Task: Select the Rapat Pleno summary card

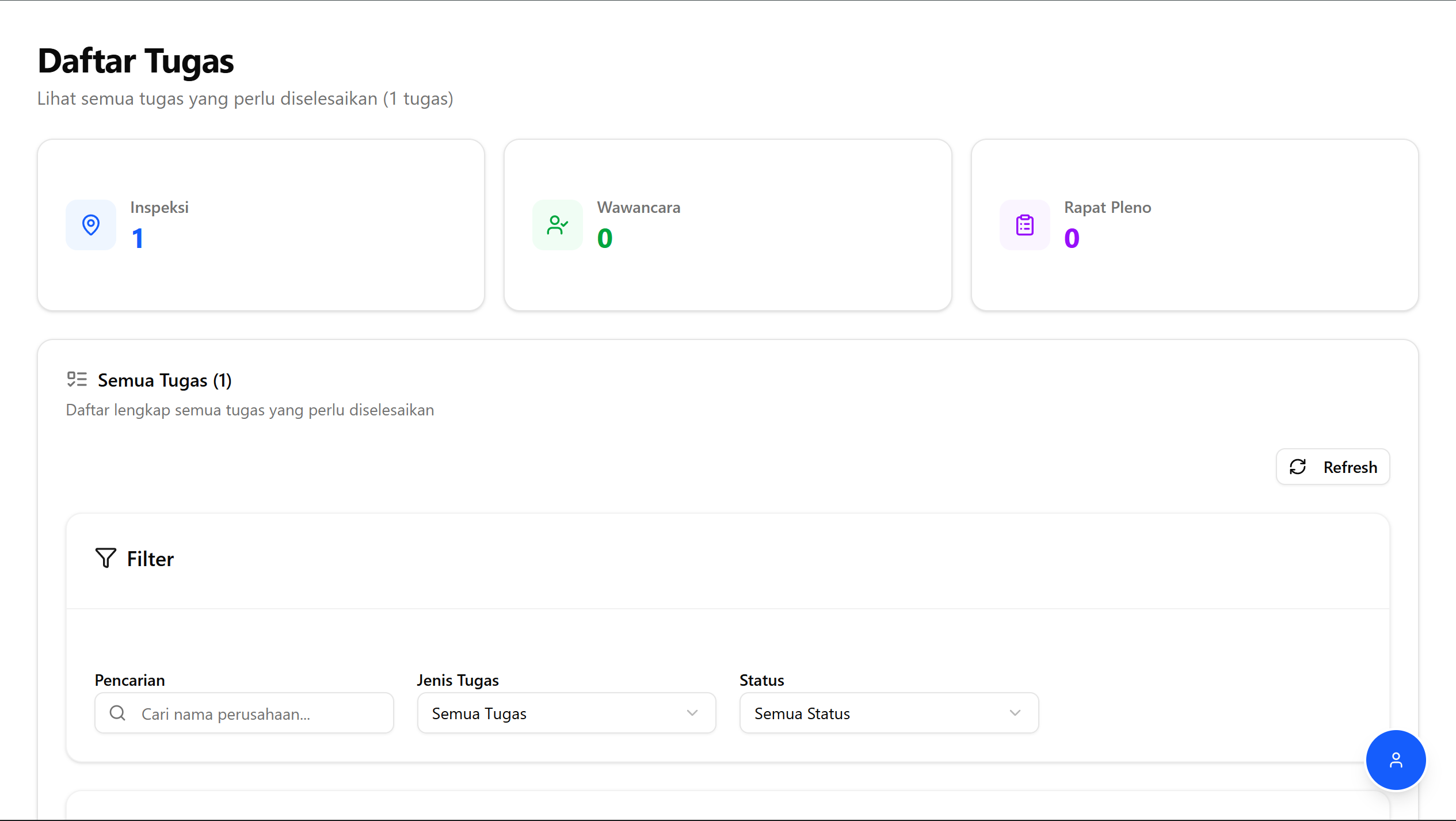Action: click(1194, 225)
